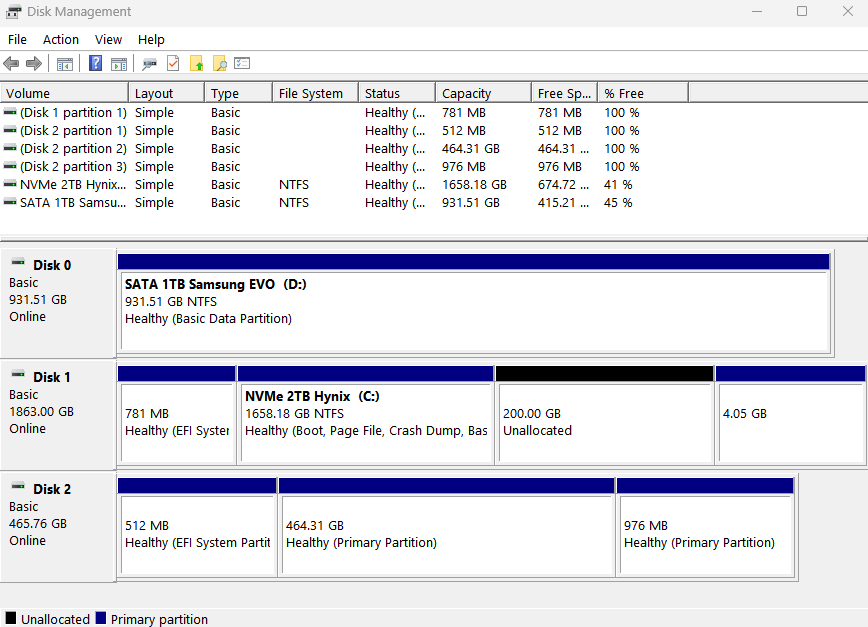
Task: Open the View menu
Action: point(108,39)
